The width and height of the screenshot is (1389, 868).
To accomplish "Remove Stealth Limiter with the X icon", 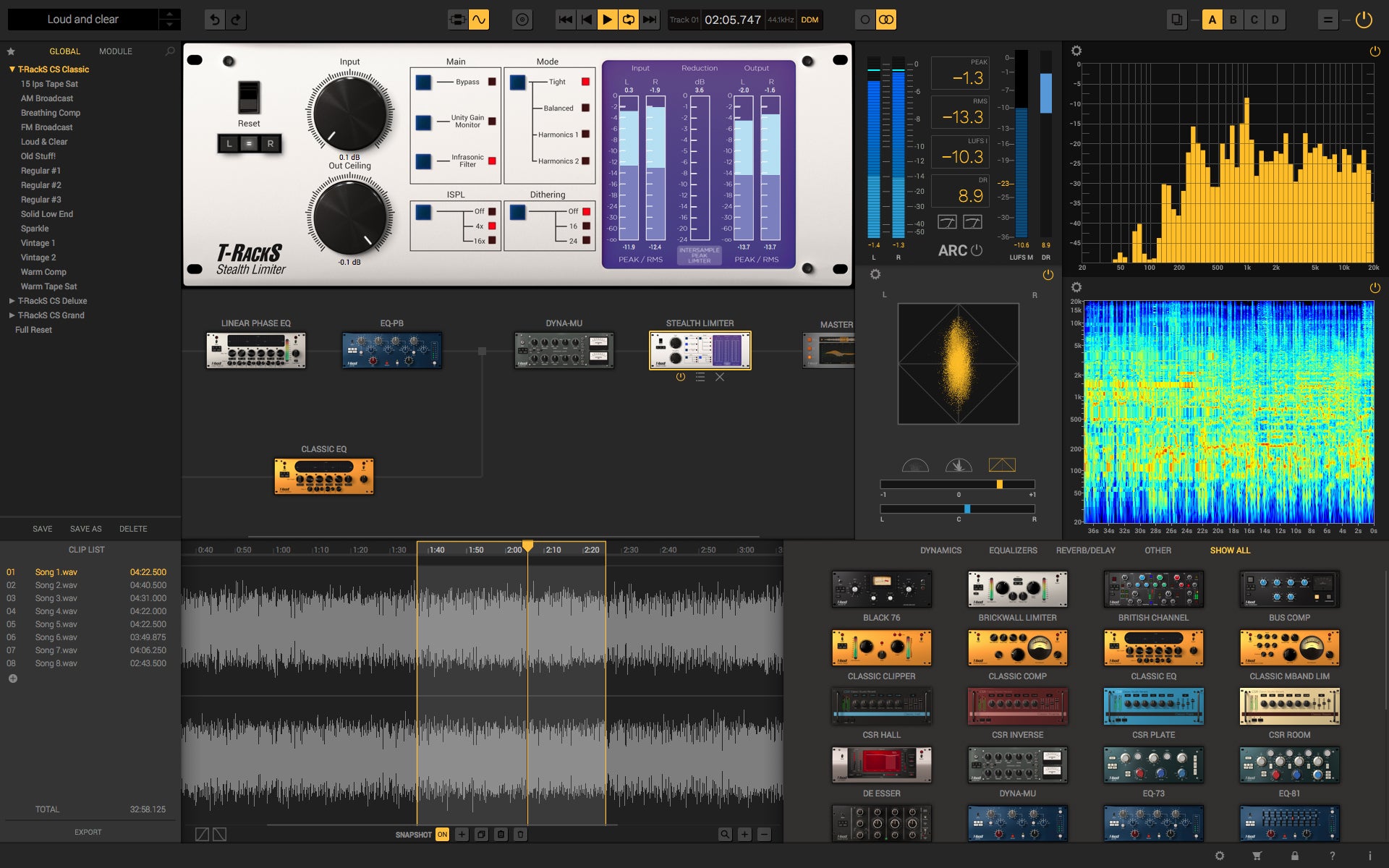I will [x=720, y=377].
